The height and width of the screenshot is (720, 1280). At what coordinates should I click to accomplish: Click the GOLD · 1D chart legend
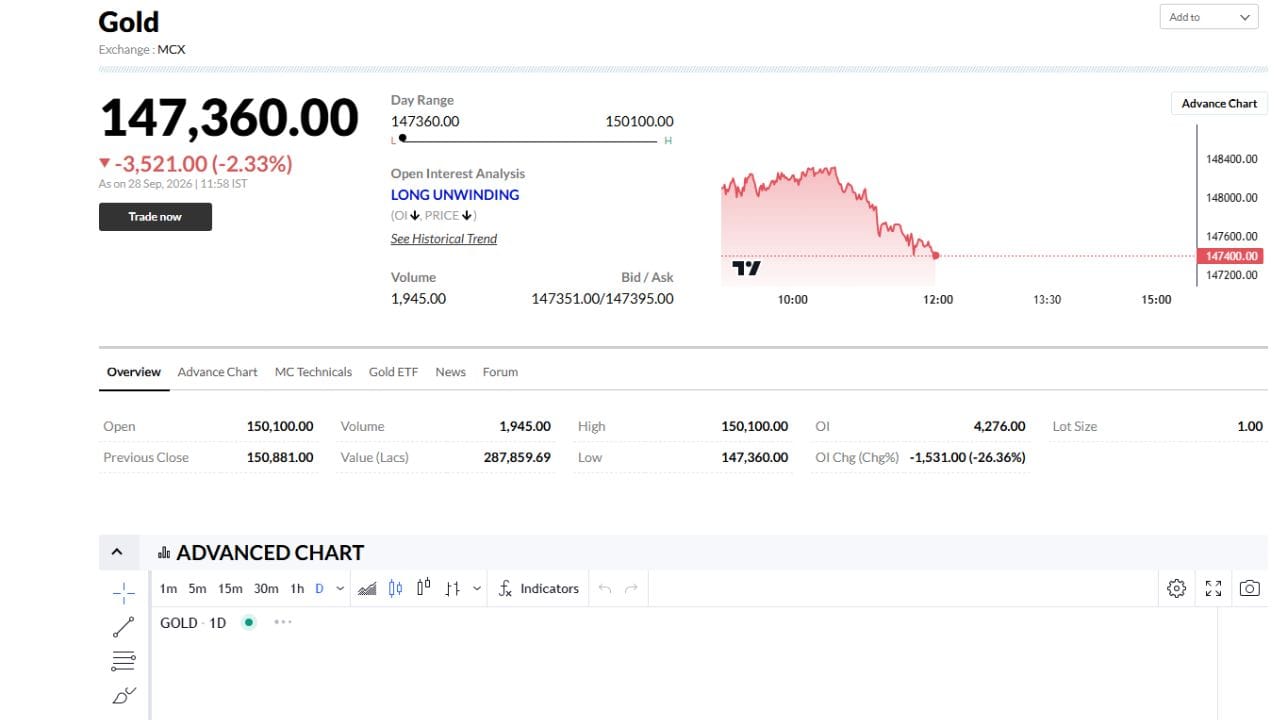193,623
